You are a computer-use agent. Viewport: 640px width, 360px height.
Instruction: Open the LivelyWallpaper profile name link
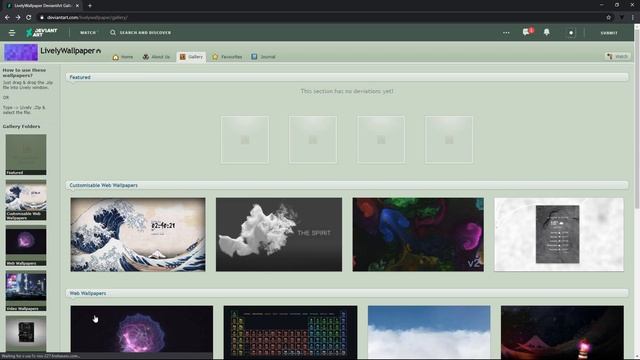click(x=68, y=51)
